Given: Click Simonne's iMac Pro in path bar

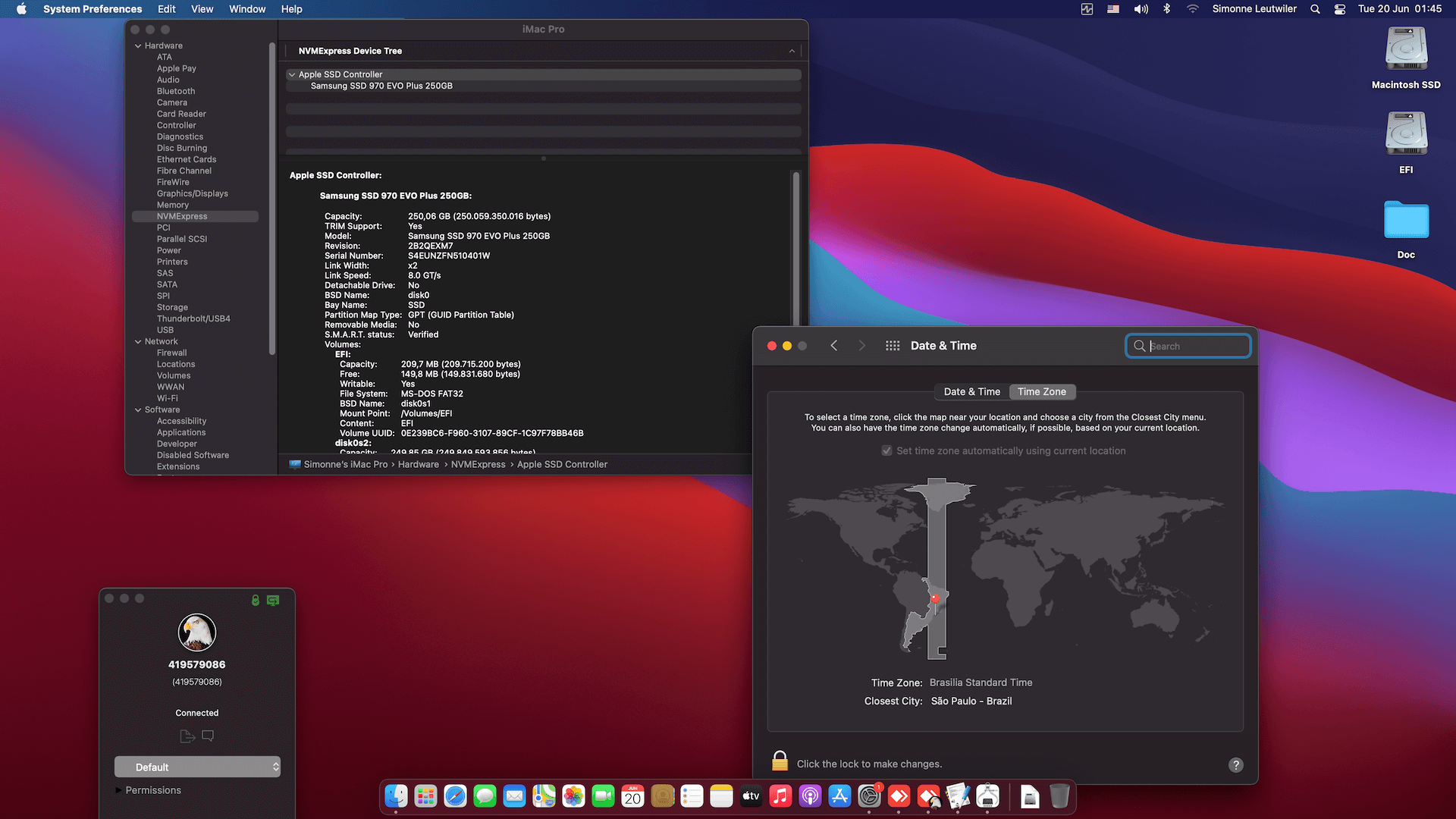Looking at the screenshot, I should tap(346, 465).
